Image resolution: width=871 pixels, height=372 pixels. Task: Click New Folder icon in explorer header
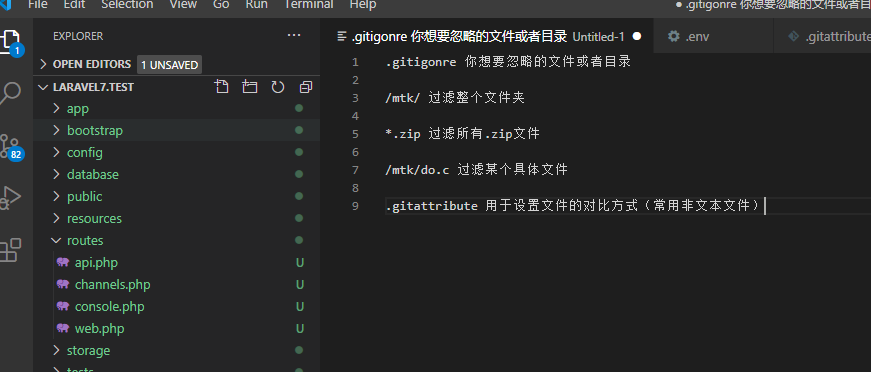pos(249,87)
